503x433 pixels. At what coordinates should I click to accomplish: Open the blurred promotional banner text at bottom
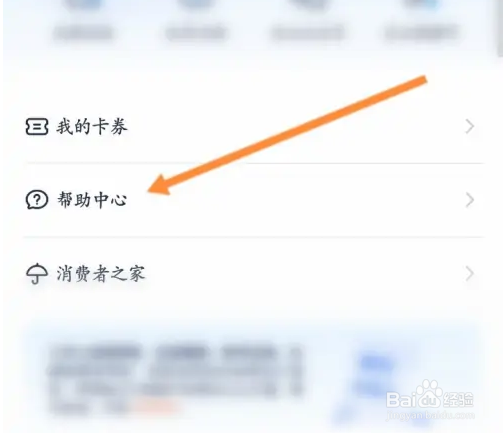pyautogui.click(x=175, y=378)
